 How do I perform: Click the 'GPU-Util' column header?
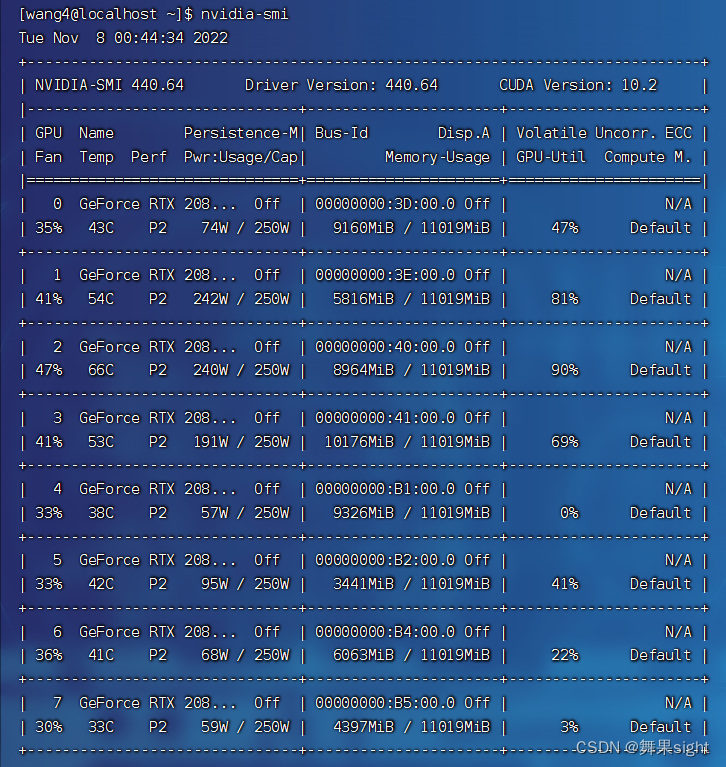(x=551, y=157)
